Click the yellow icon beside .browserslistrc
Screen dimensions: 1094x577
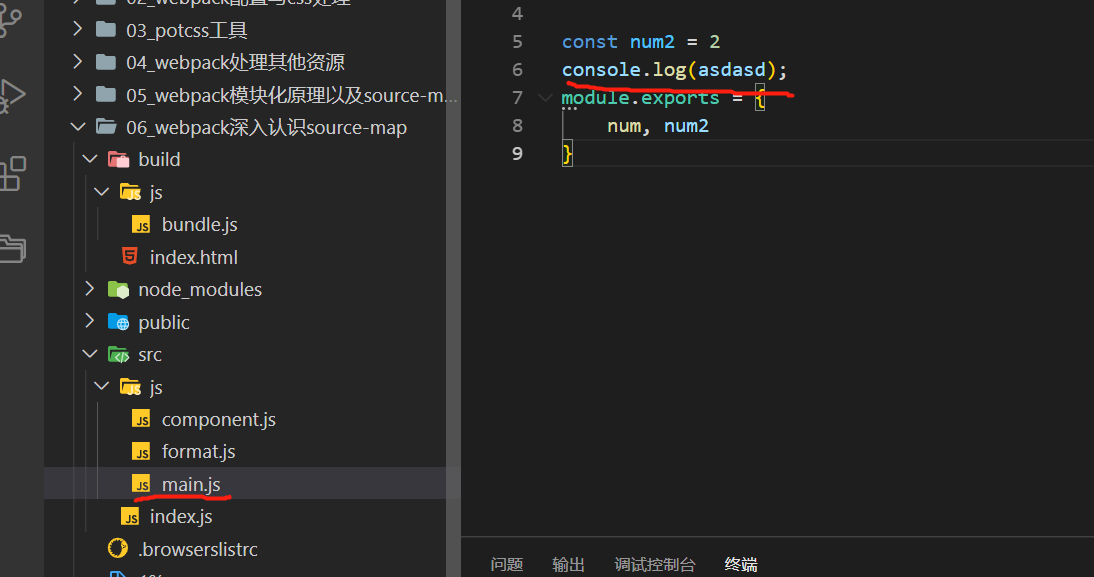click(117, 548)
